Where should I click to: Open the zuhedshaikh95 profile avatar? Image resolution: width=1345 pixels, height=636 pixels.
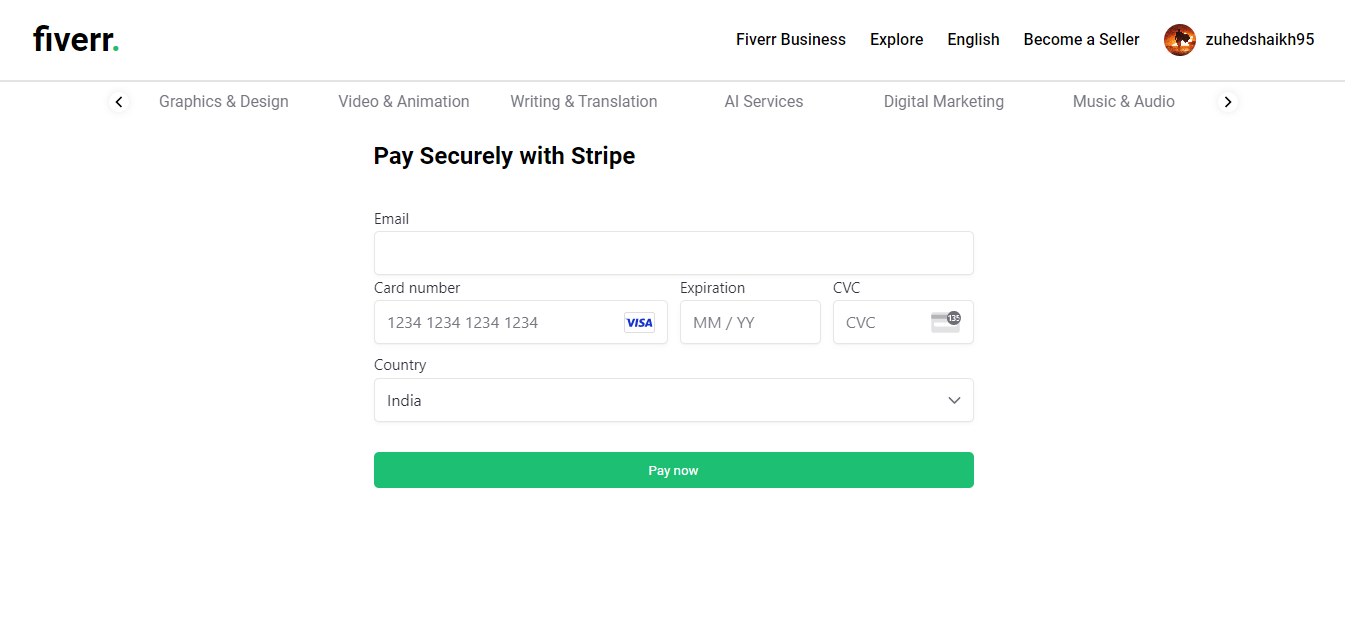point(1180,40)
